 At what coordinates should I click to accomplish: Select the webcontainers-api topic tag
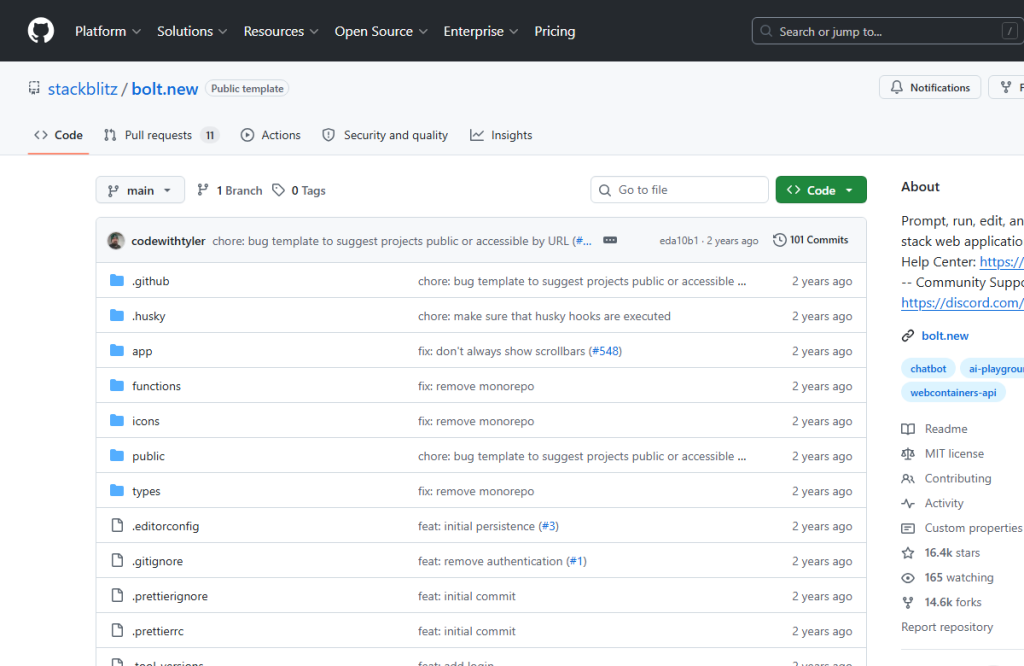953,392
